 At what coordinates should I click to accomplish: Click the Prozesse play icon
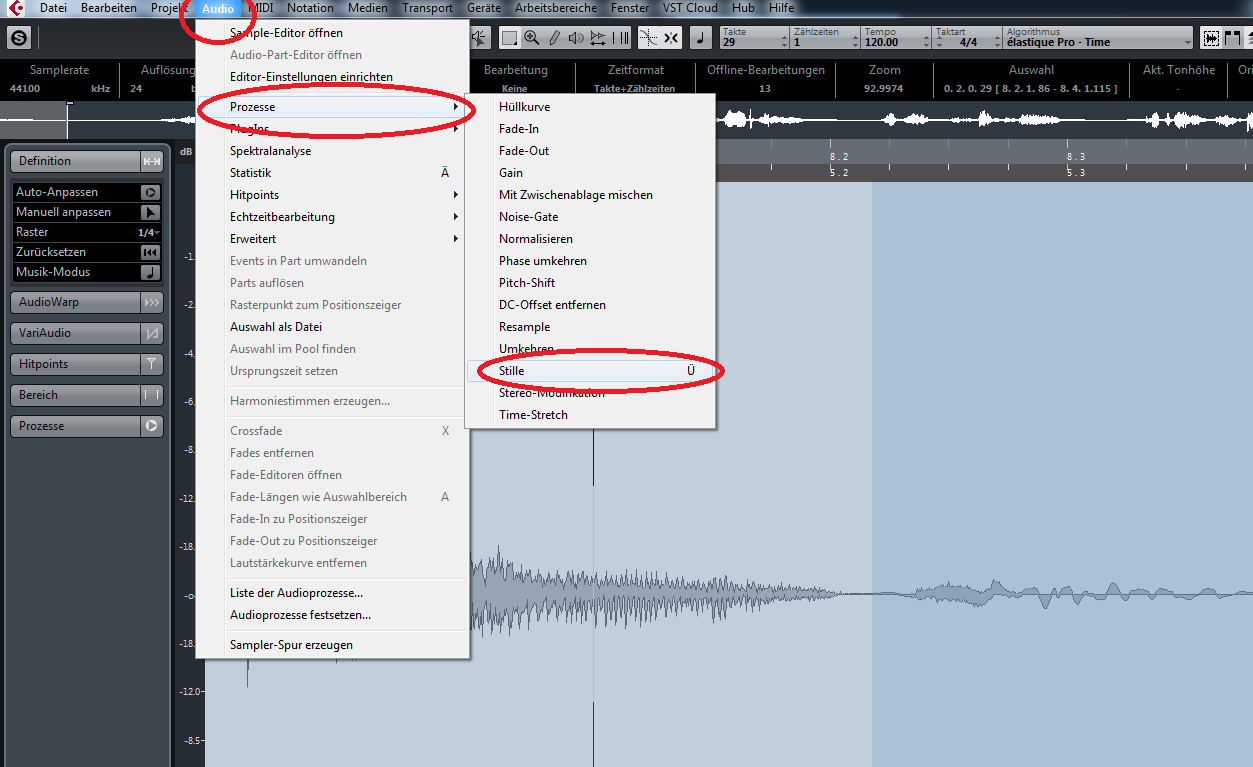coord(151,426)
